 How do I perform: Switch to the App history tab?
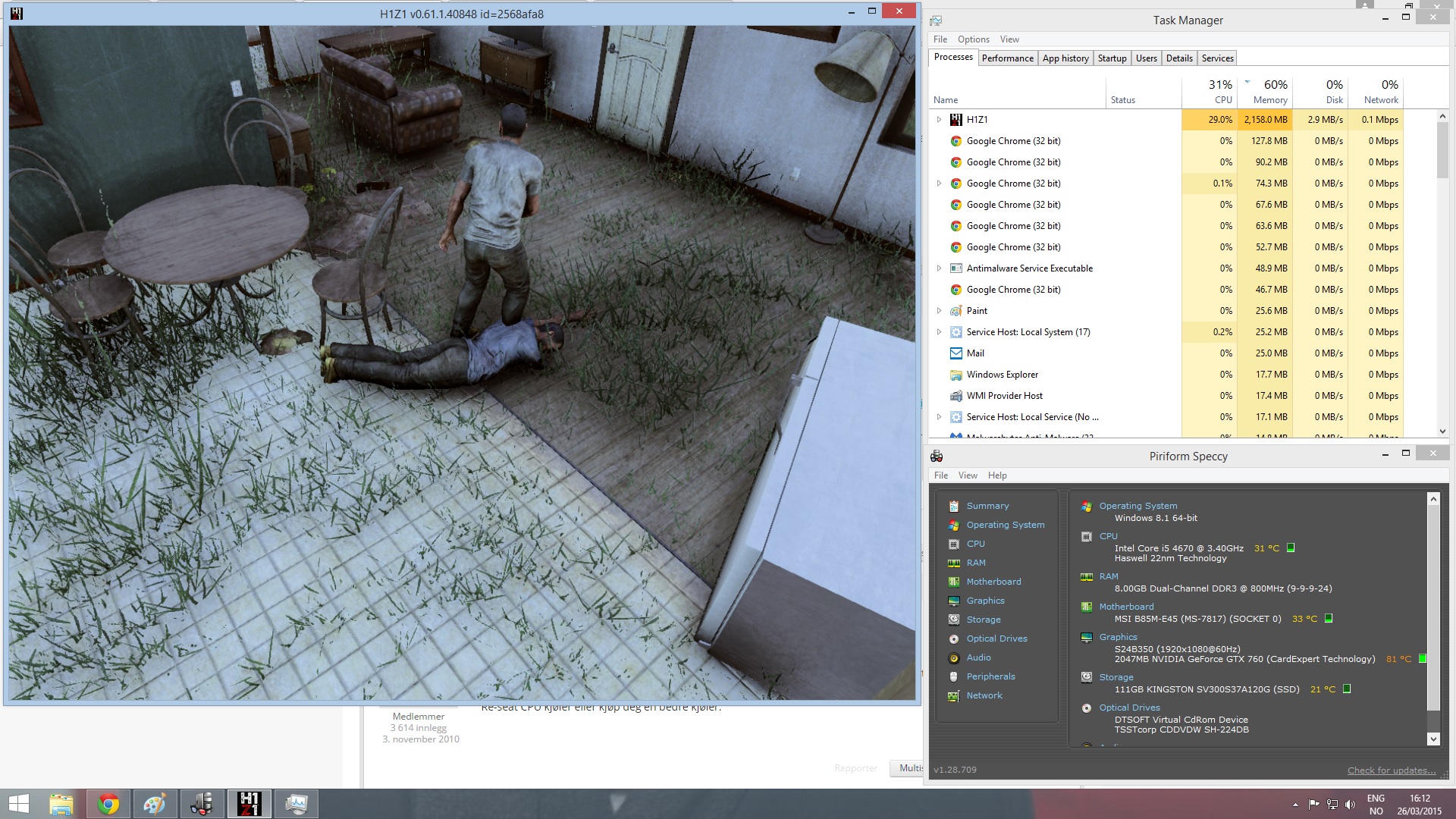[1065, 58]
